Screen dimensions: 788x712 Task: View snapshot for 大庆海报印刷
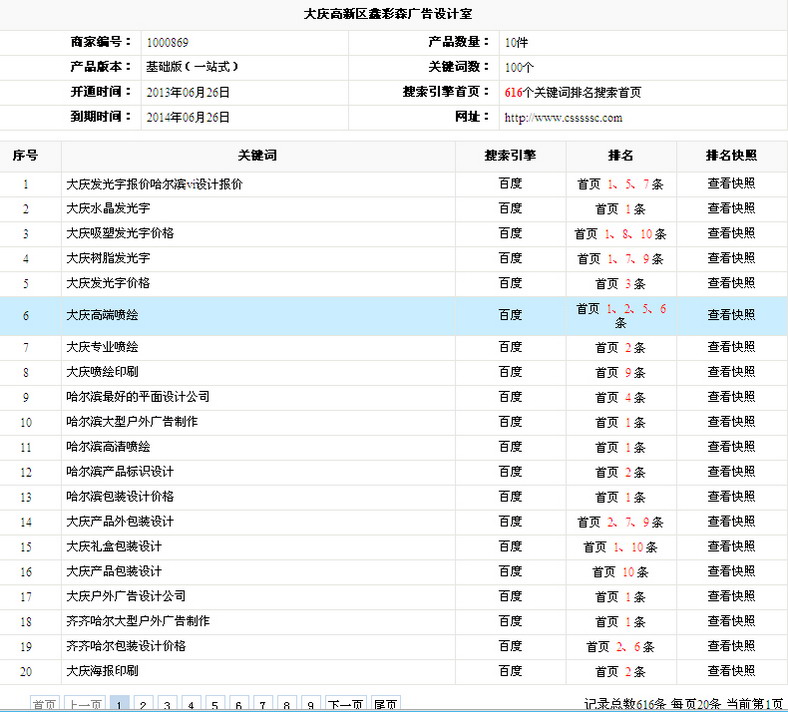[x=731, y=671]
